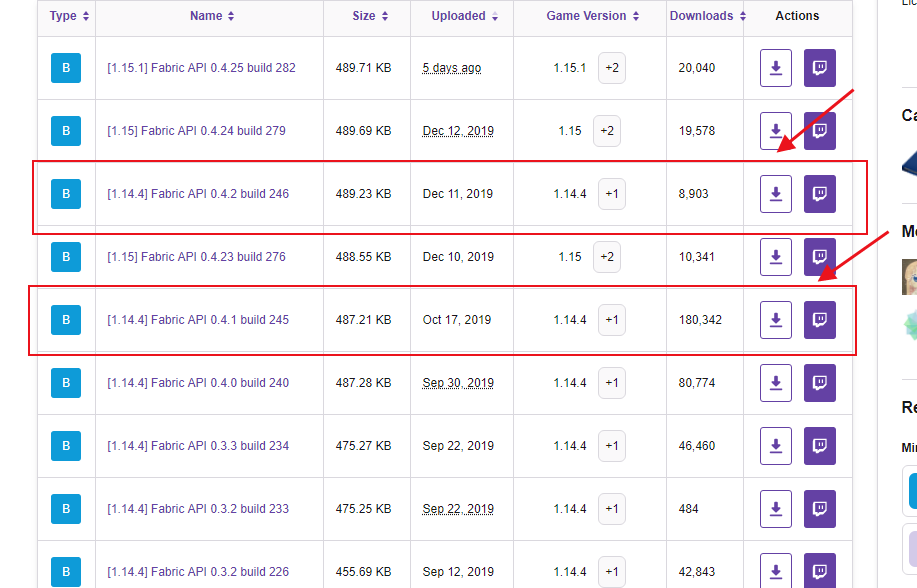
Task: Open [1.15] Fabric API 0.4.23 build 276
Action: tap(196, 257)
